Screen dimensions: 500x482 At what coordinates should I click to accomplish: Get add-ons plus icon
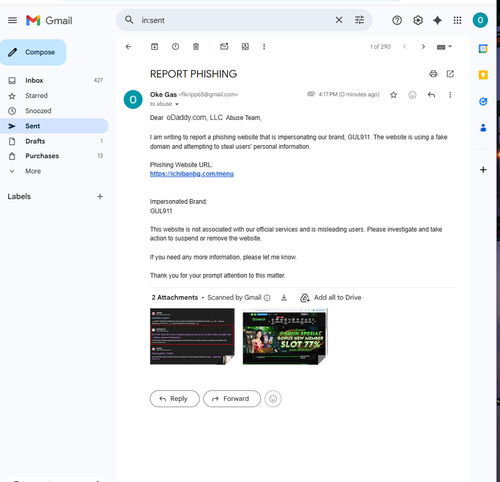coord(483,170)
